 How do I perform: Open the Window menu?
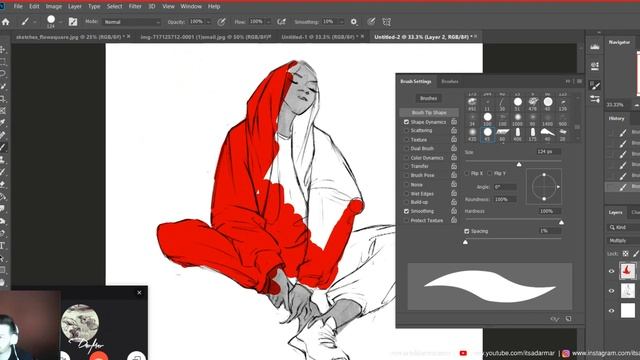coord(191,7)
